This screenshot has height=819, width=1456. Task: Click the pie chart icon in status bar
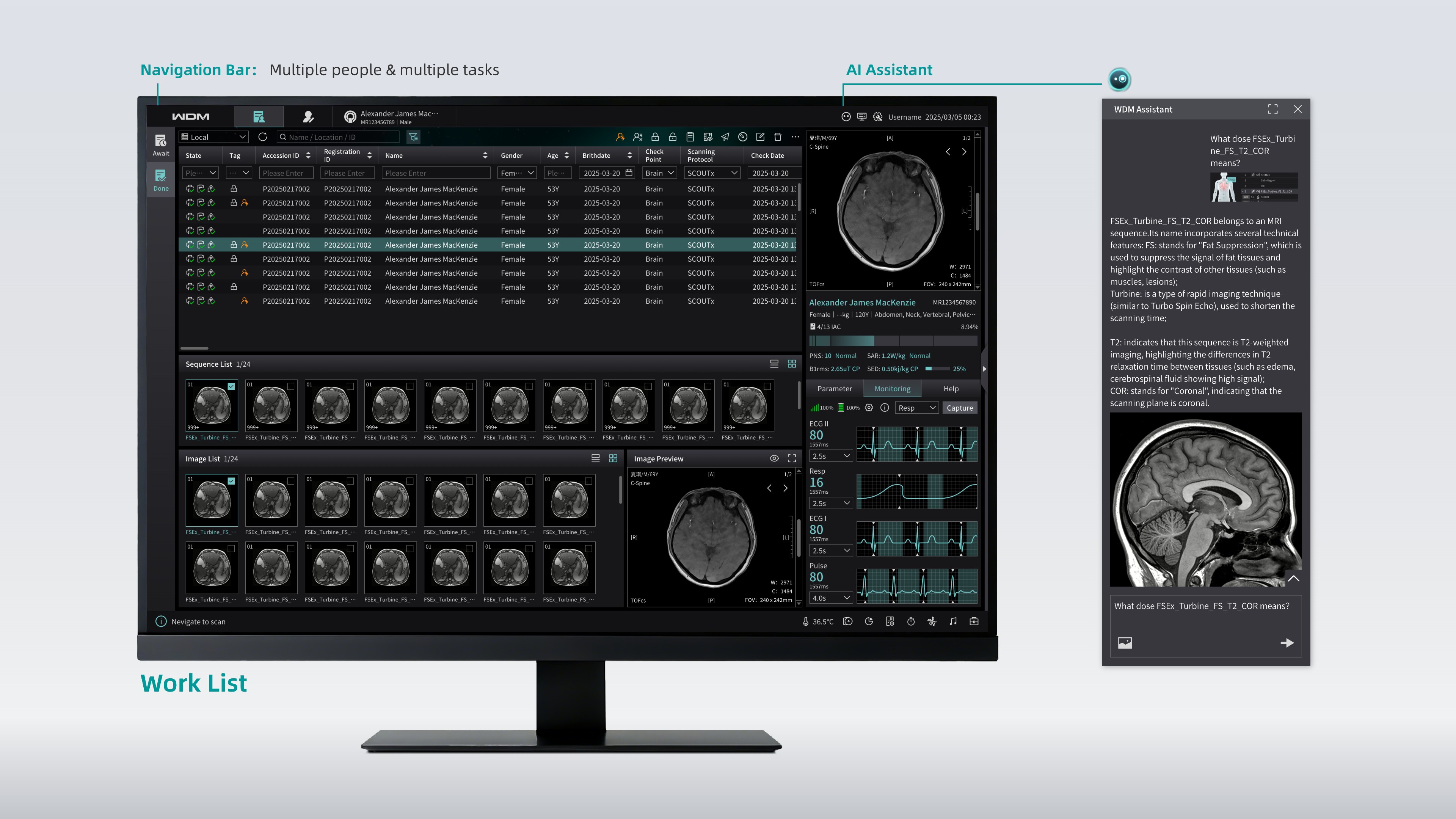click(869, 621)
